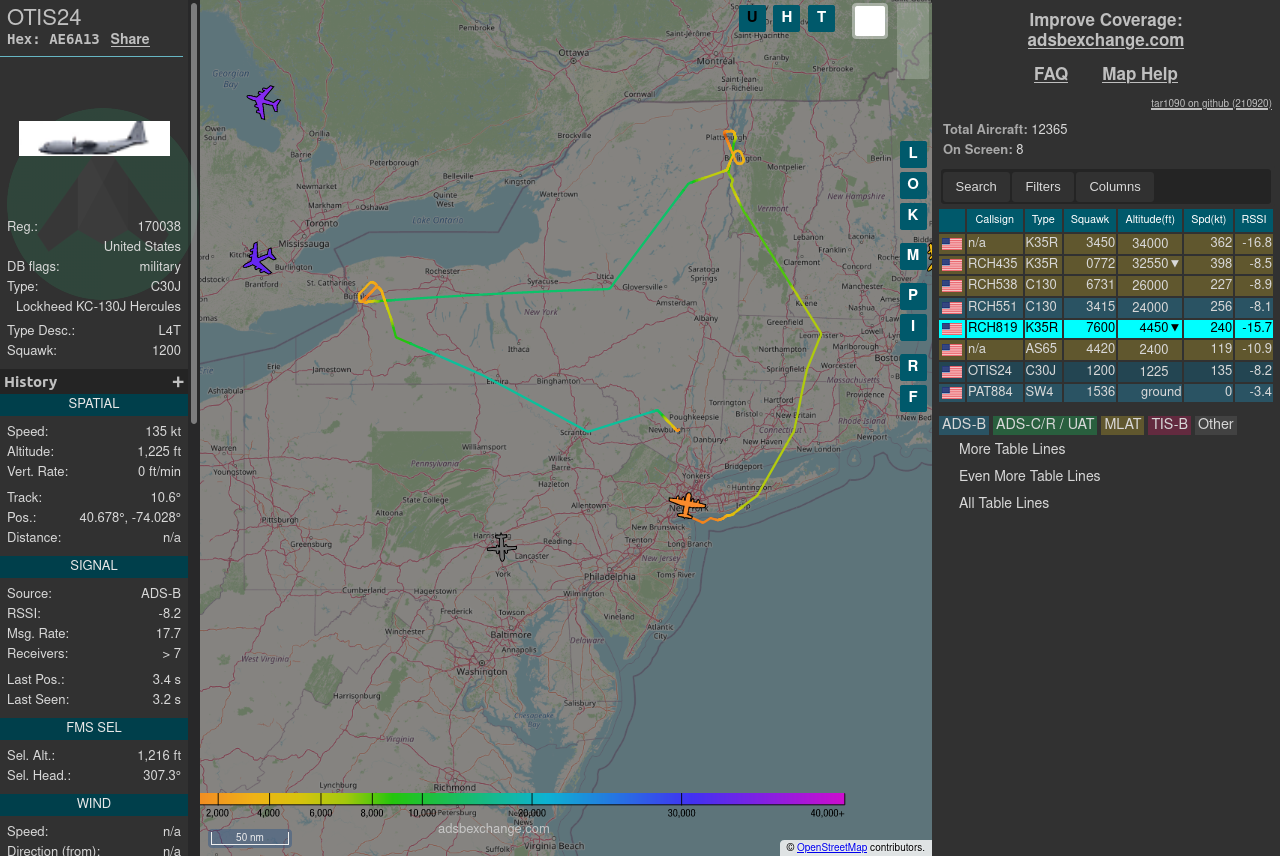Open the white layer switcher square

pos(870,21)
